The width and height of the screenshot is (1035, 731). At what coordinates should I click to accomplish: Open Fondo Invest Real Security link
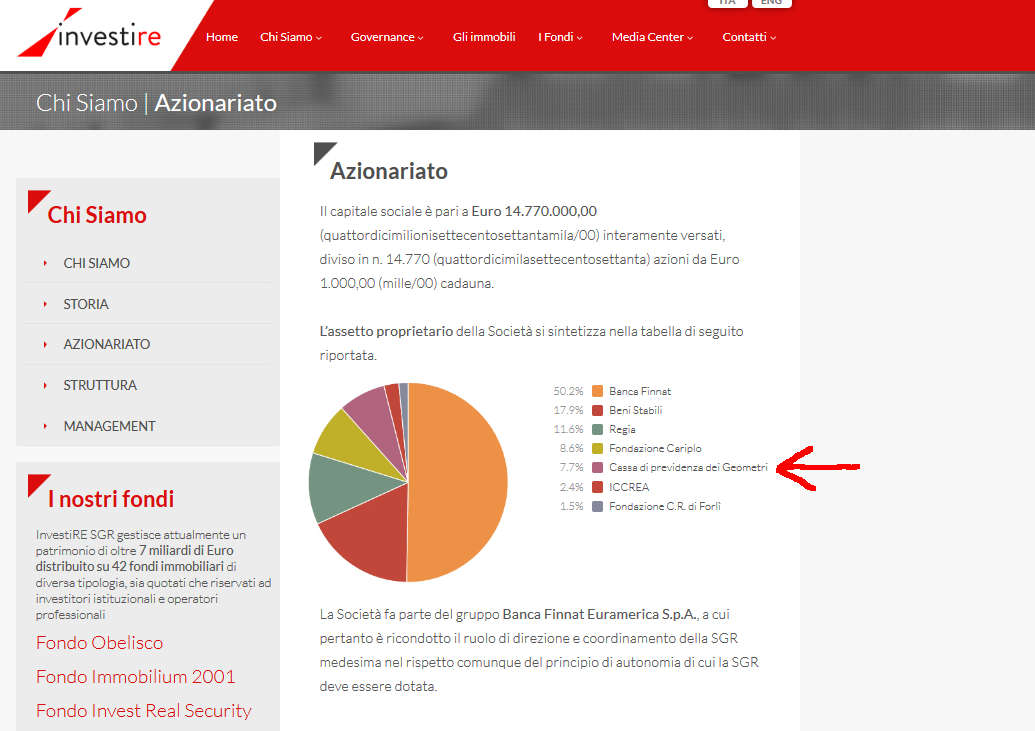coord(143,711)
